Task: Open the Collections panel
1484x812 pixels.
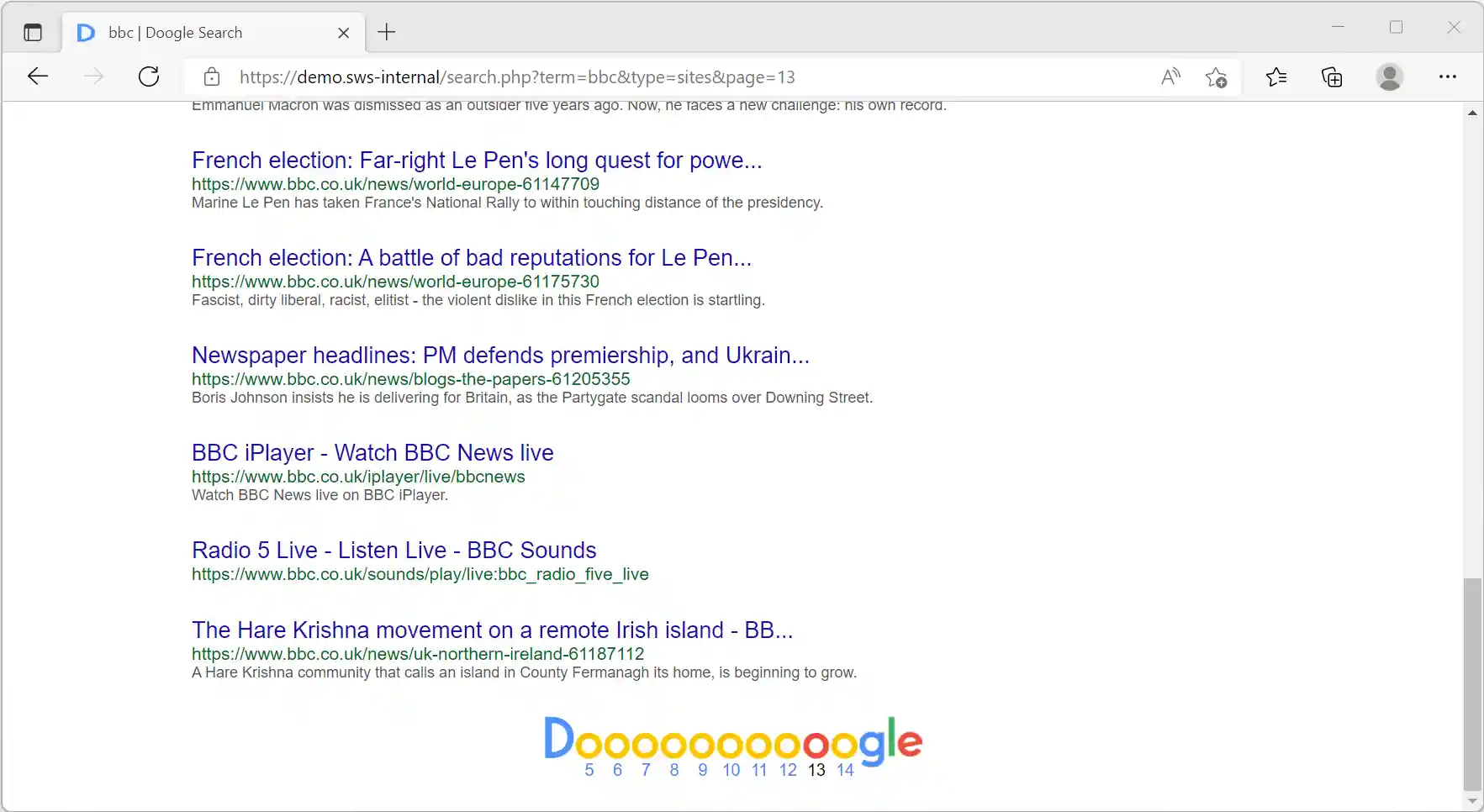Action: [1331, 76]
